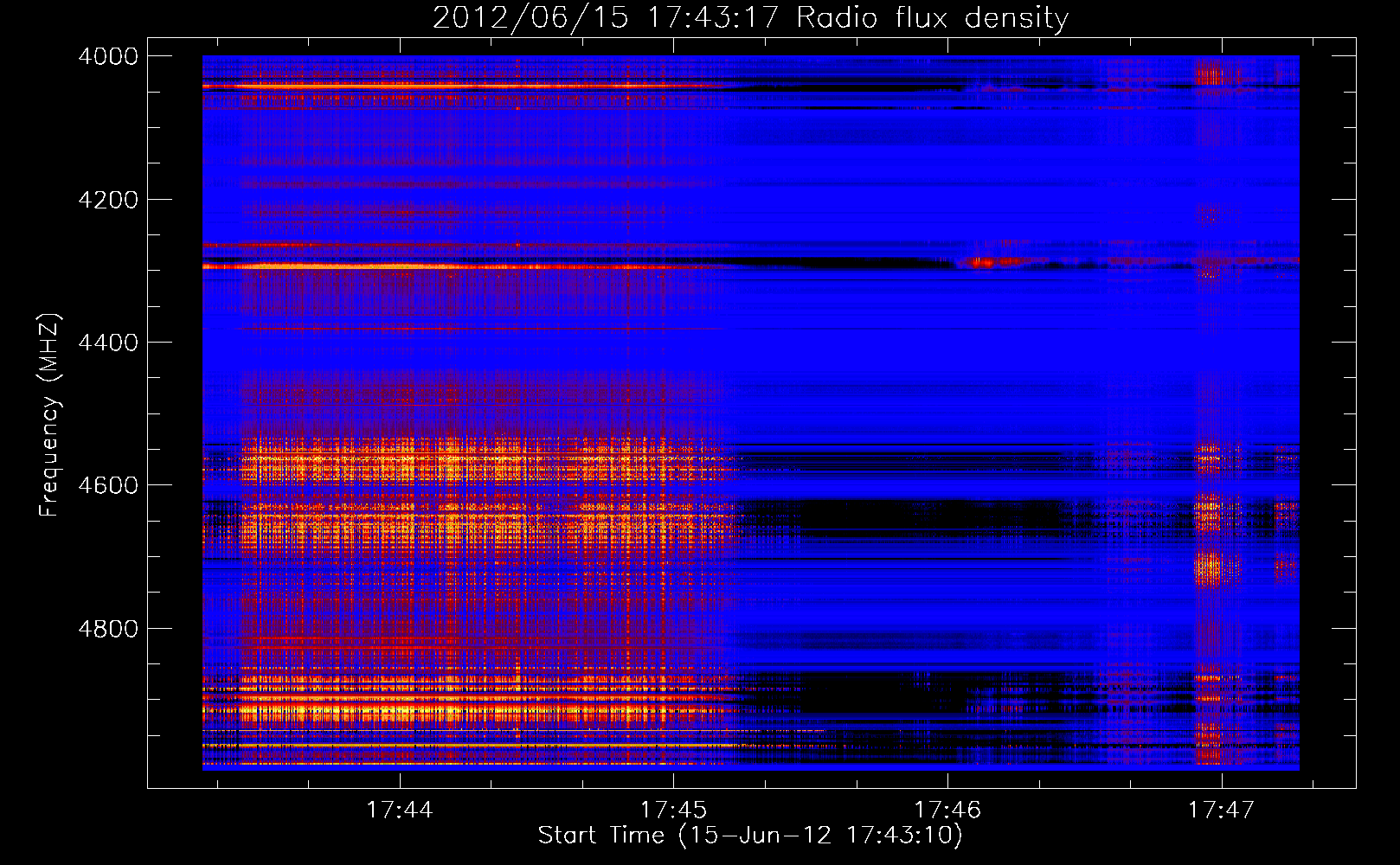Select the 4000 frequency tick label
The width and height of the screenshot is (1400, 865).
click(108, 56)
